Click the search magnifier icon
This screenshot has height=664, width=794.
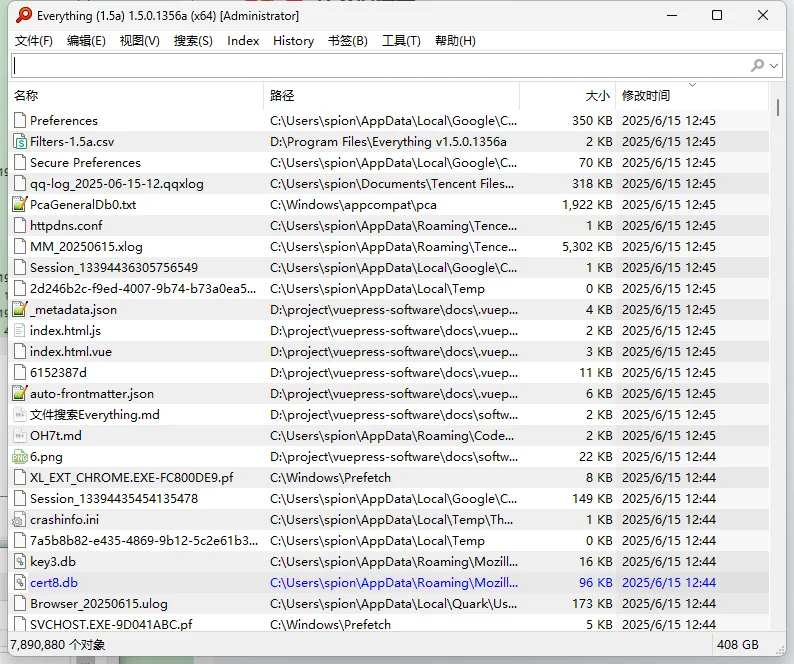pos(757,65)
